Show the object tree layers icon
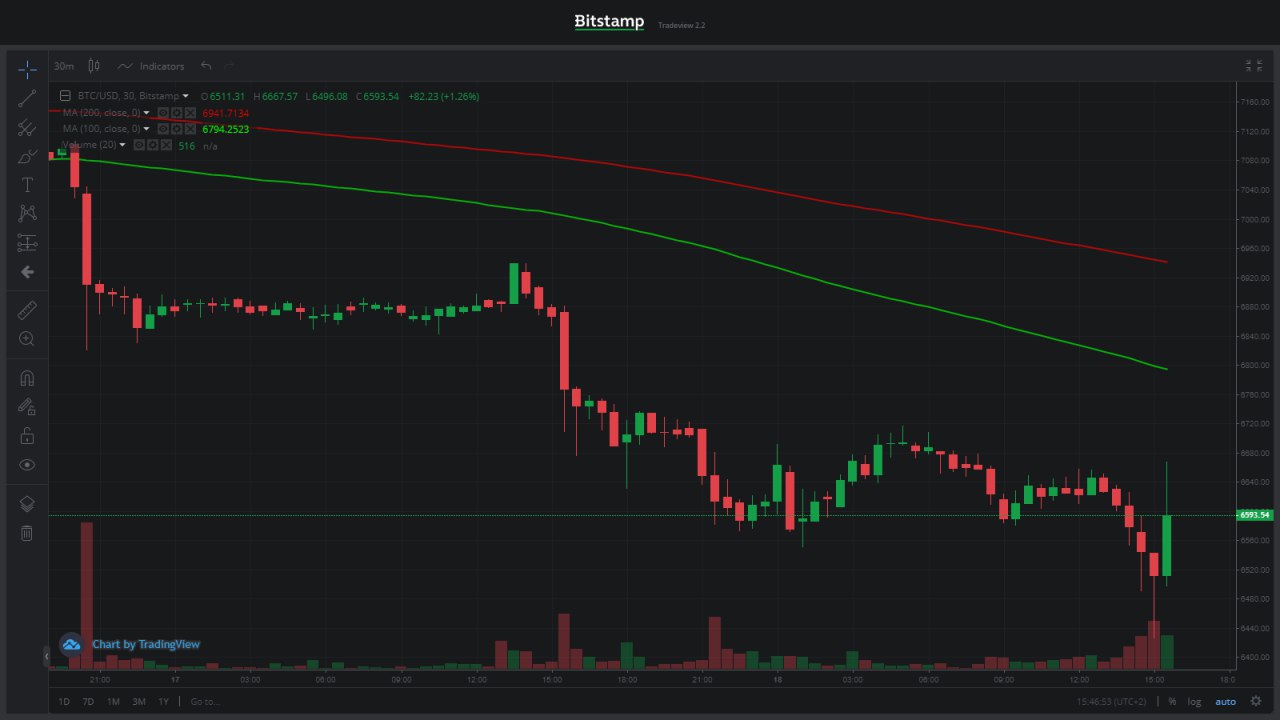The height and width of the screenshot is (720, 1280). tap(27, 504)
